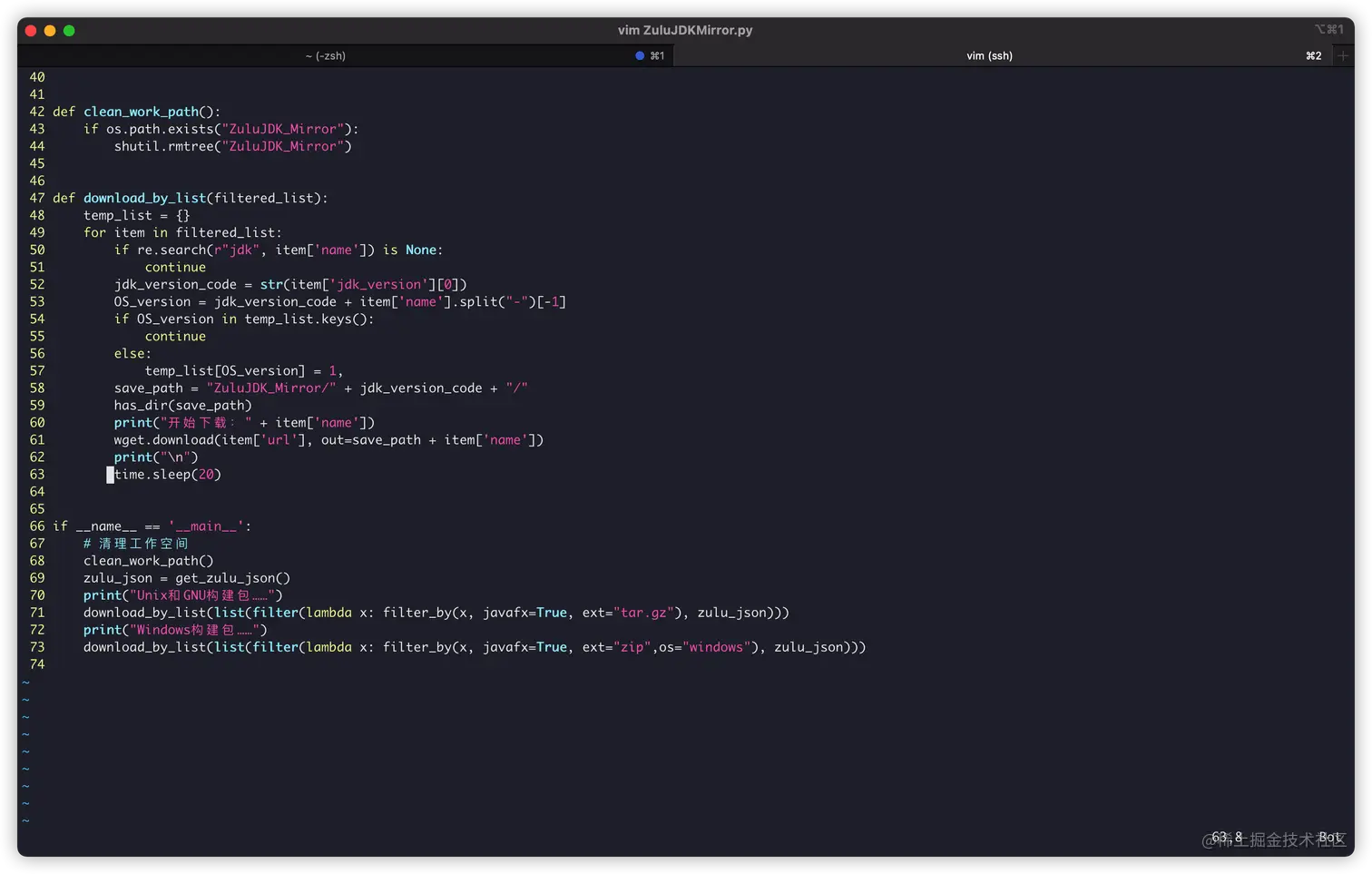The image size is (1372, 874).
Task: Click 'for item in filtered_list:' line
Action: point(182,232)
